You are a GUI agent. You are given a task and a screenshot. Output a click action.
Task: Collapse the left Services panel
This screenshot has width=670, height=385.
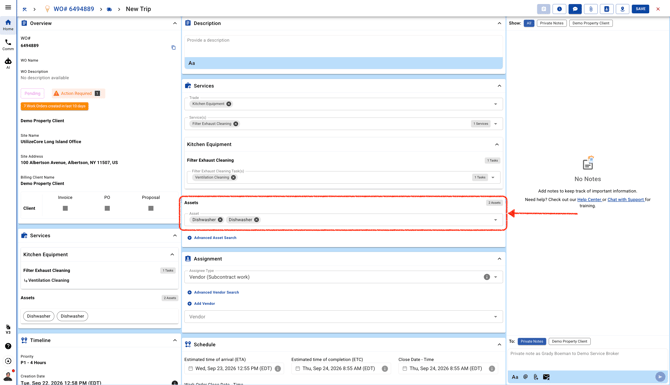tap(175, 235)
